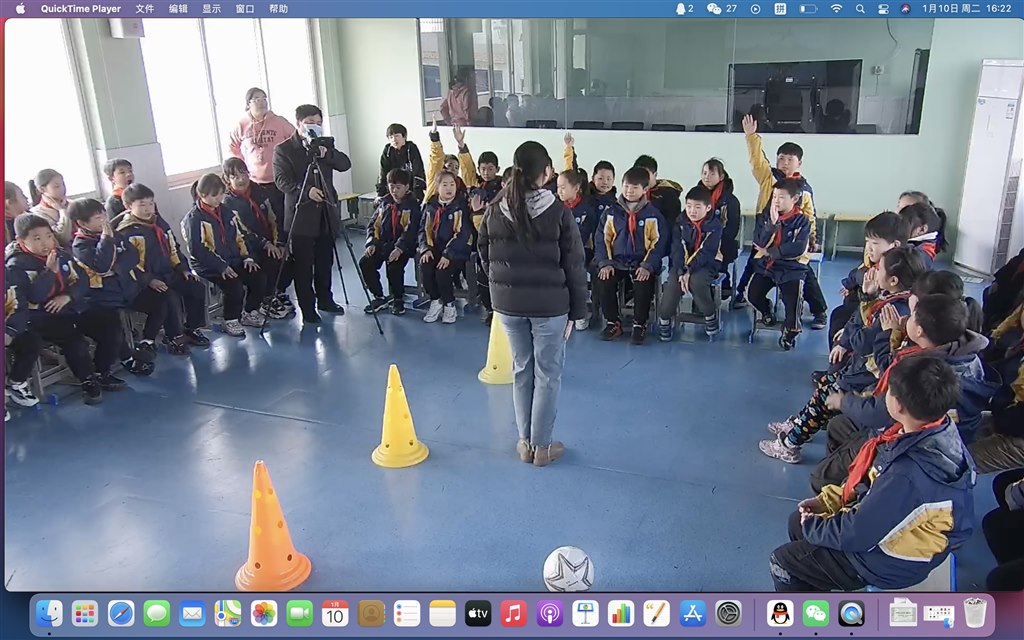Launch Maps from the Dock
The width and height of the screenshot is (1024, 640).
coord(228,614)
